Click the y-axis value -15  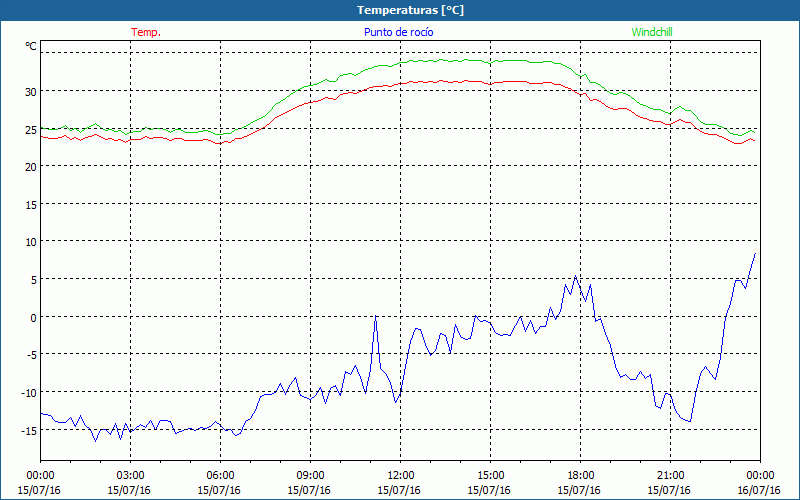29,430
